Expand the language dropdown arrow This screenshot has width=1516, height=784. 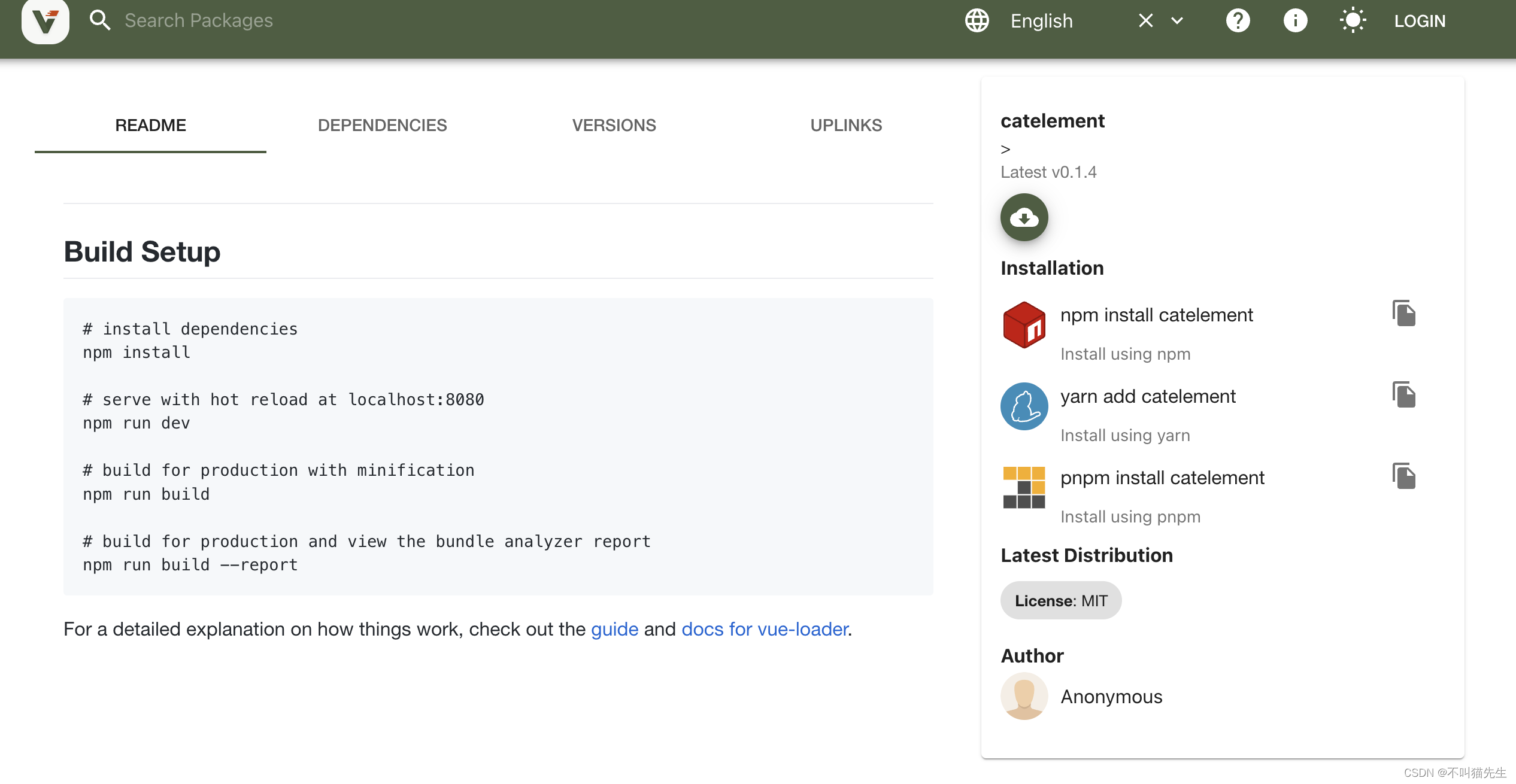point(1177,21)
